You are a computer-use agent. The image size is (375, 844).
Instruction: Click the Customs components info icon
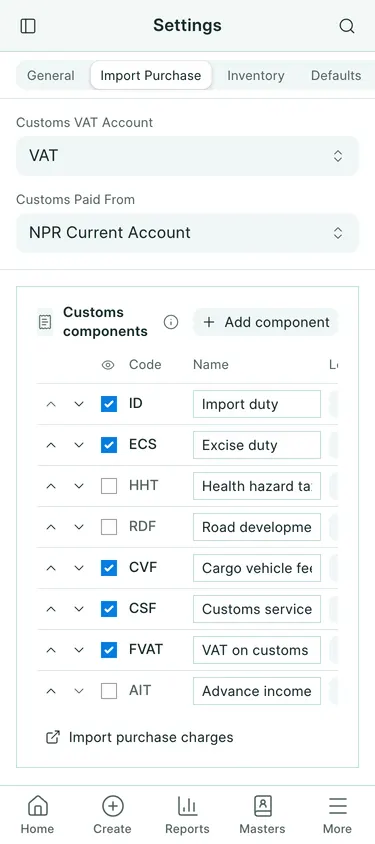coord(171,322)
